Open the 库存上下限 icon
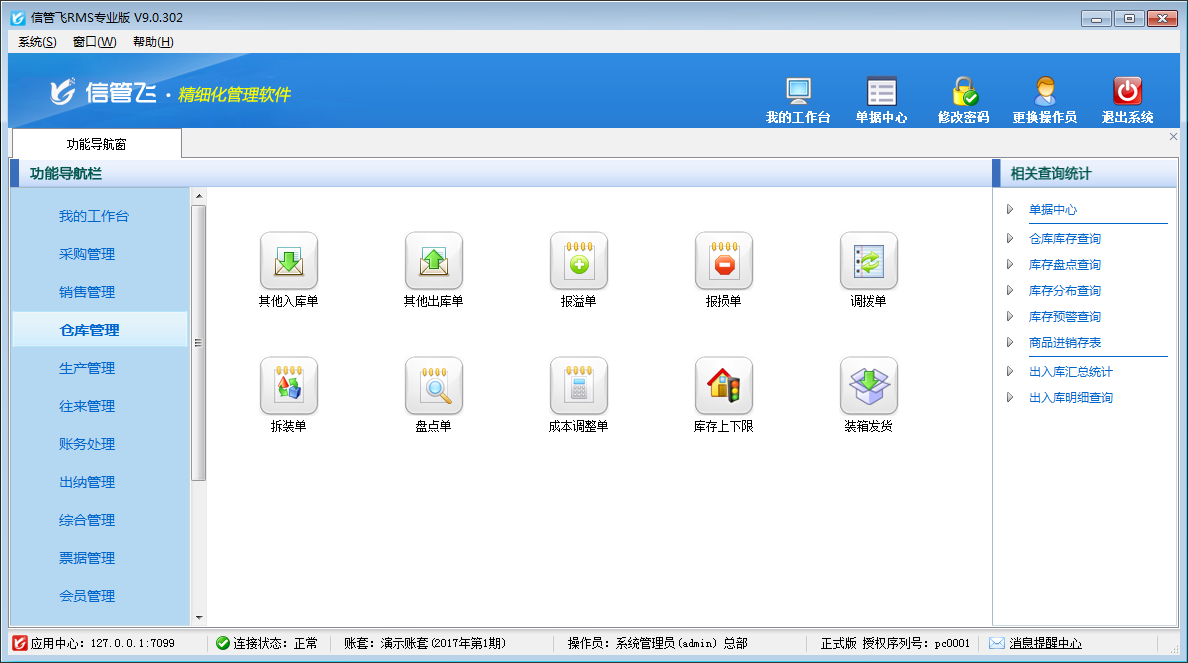Image resolution: width=1188 pixels, height=663 pixels. (724, 386)
